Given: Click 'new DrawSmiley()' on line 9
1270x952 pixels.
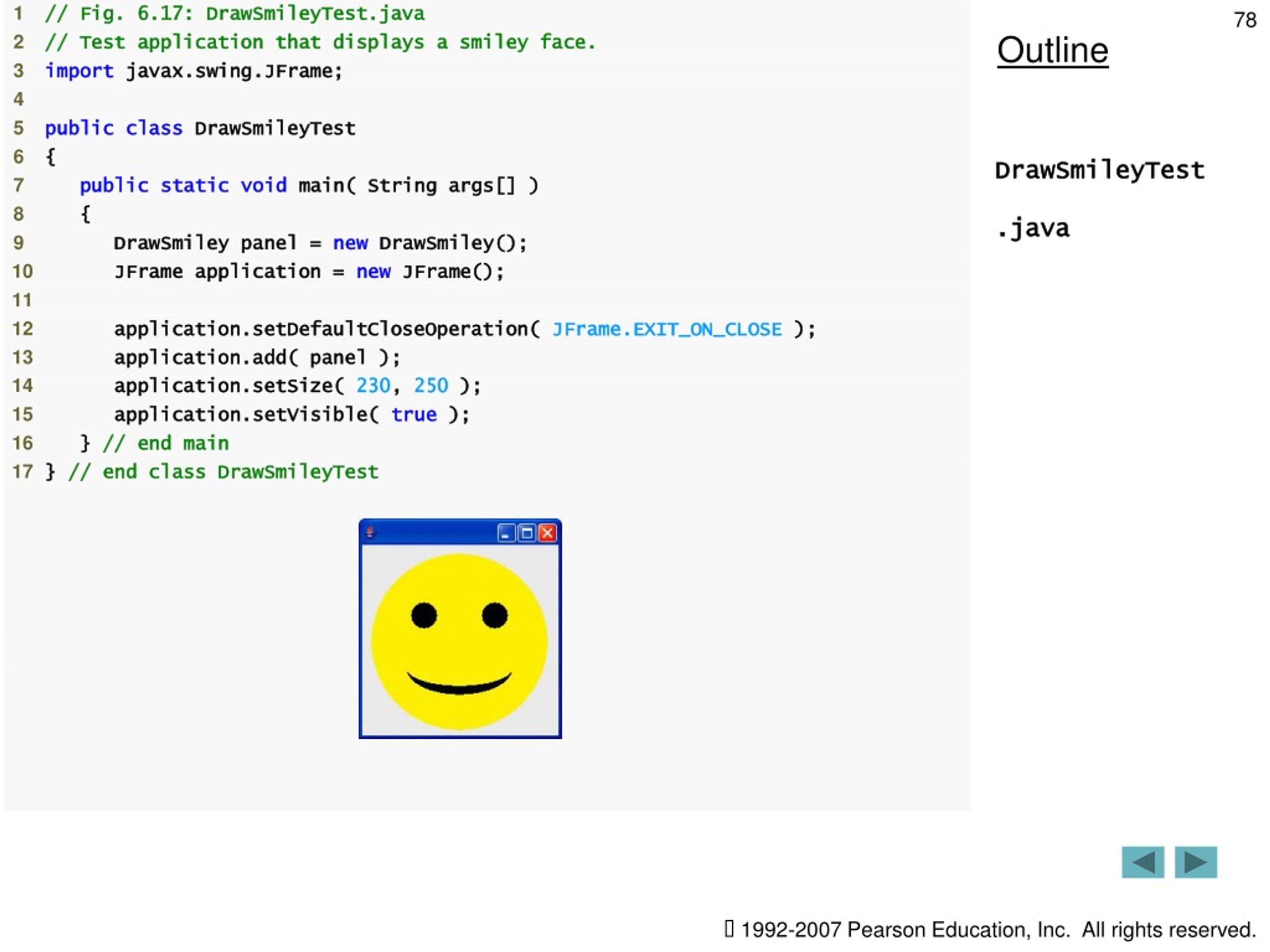Looking at the screenshot, I should pyautogui.click(x=430, y=243).
